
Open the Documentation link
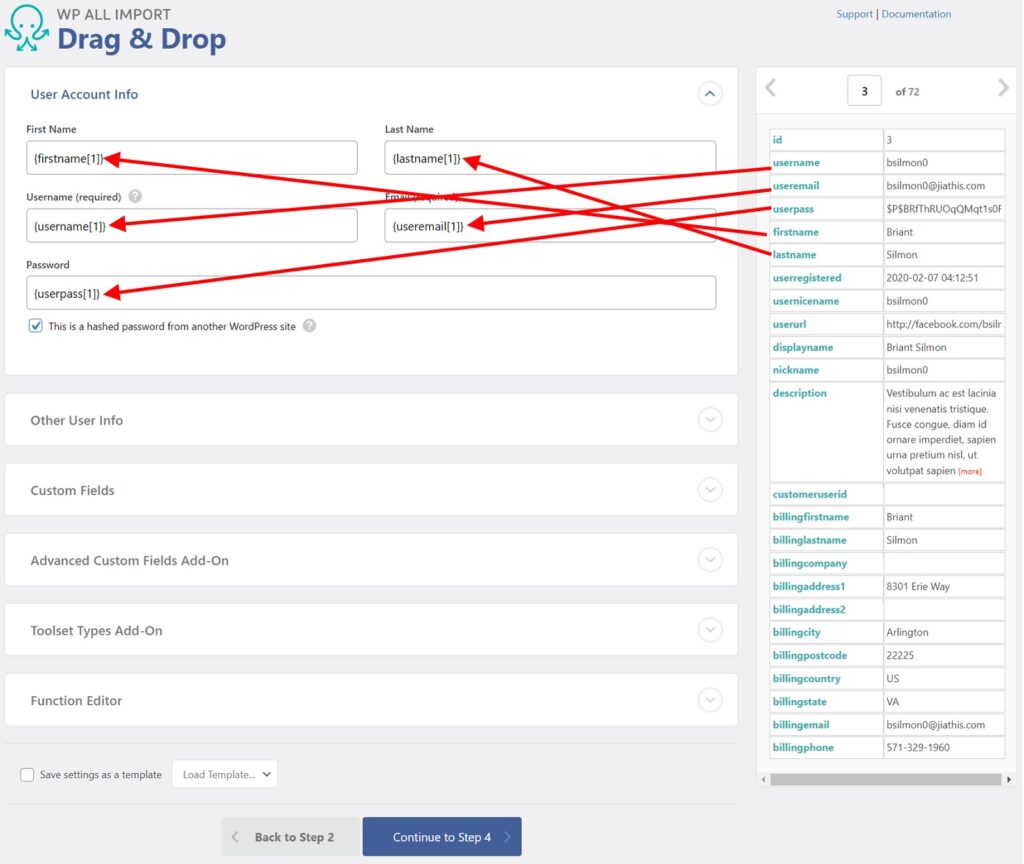[x=916, y=14]
